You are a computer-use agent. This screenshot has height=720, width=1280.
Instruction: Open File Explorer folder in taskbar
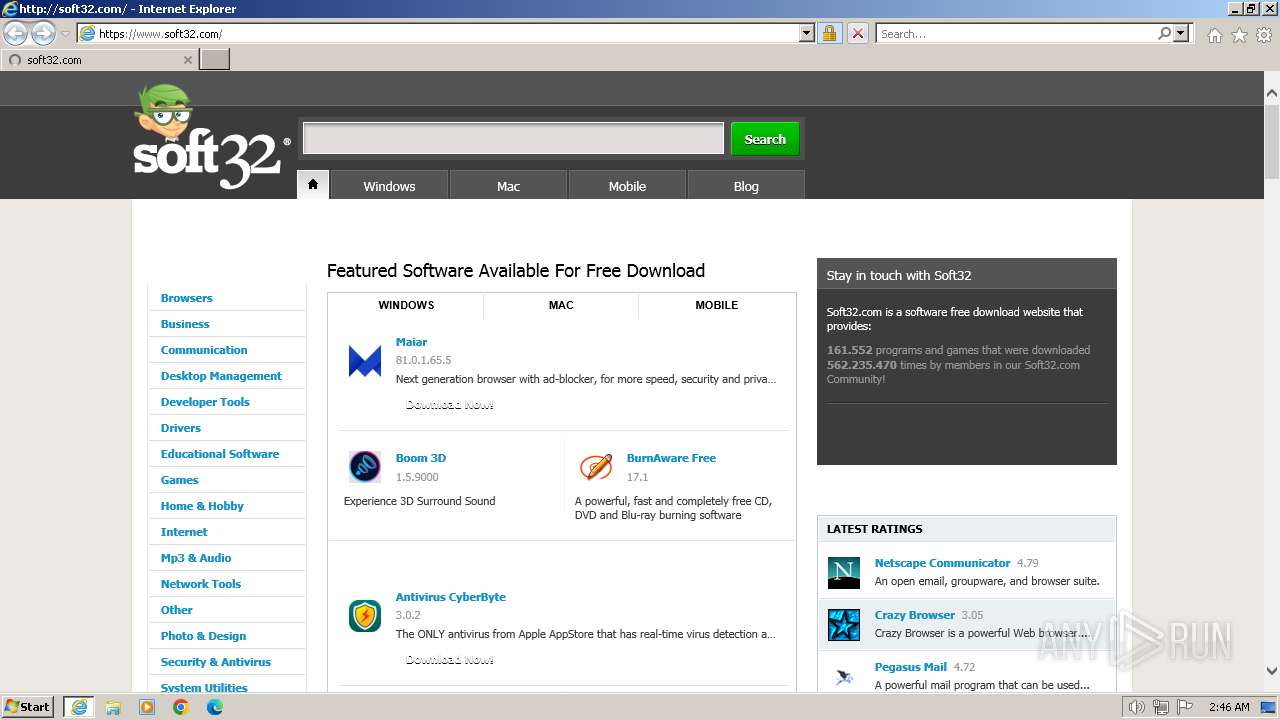click(x=113, y=707)
